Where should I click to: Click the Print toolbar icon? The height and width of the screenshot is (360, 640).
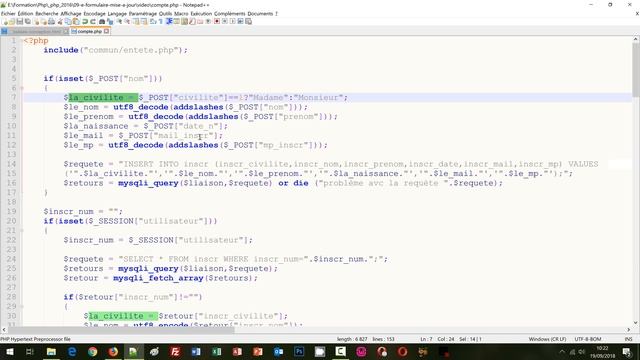(x=51, y=21)
